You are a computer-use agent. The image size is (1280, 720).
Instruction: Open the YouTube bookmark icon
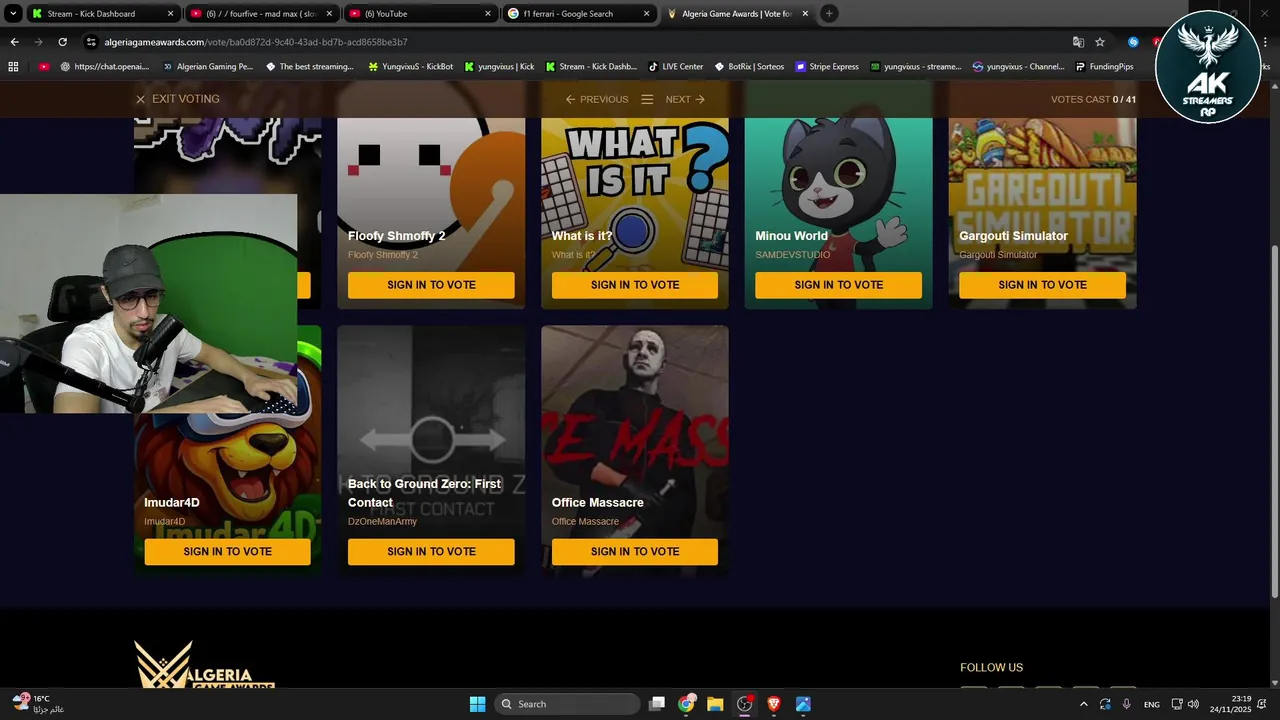pyautogui.click(x=44, y=67)
